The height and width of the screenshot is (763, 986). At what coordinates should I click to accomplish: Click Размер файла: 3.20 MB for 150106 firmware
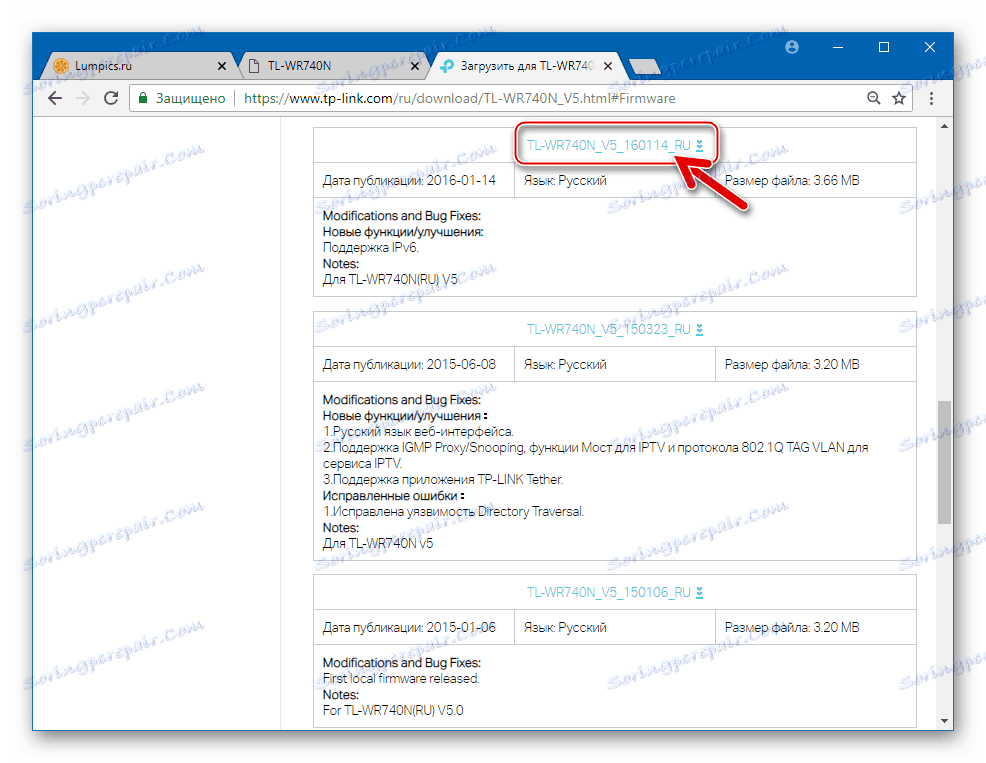pos(792,627)
